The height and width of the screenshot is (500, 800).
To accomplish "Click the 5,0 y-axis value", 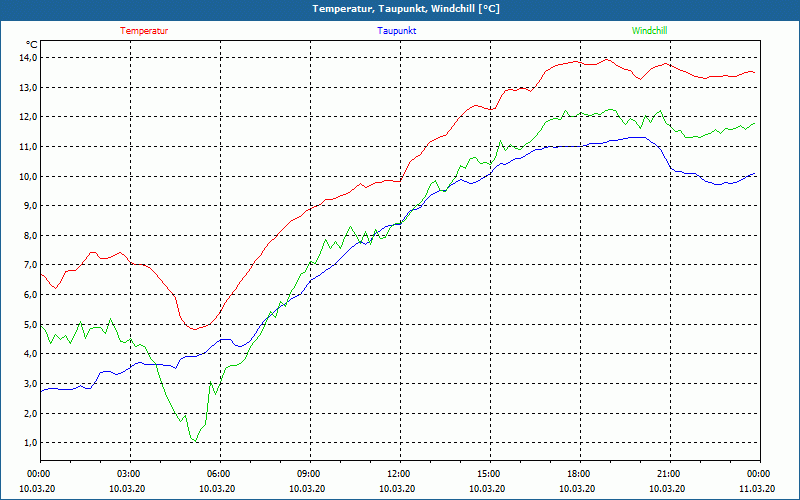I will point(30,324).
